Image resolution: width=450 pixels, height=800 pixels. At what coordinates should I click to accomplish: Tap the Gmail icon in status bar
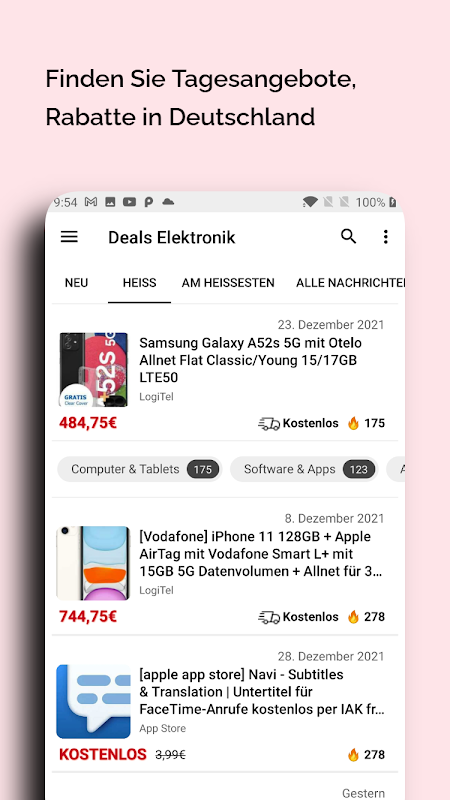[x=91, y=202]
